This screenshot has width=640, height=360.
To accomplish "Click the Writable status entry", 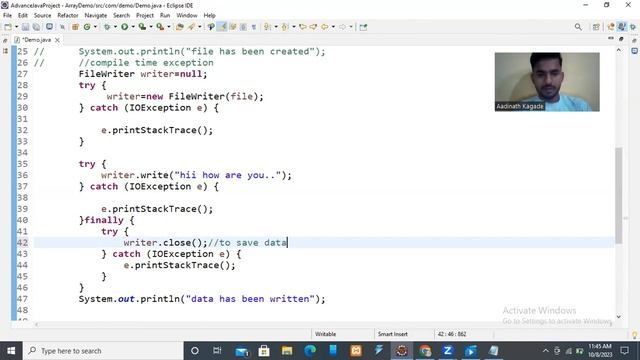I will click(x=325, y=334).
